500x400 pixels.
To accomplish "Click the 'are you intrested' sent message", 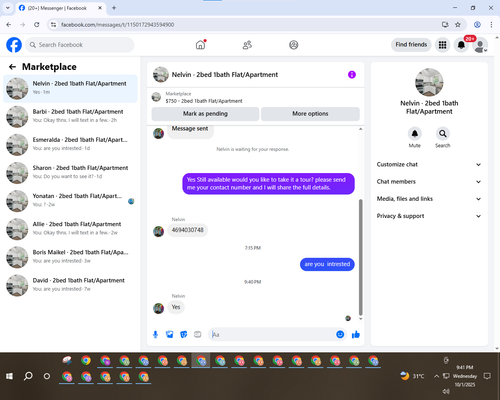I will [x=327, y=264].
